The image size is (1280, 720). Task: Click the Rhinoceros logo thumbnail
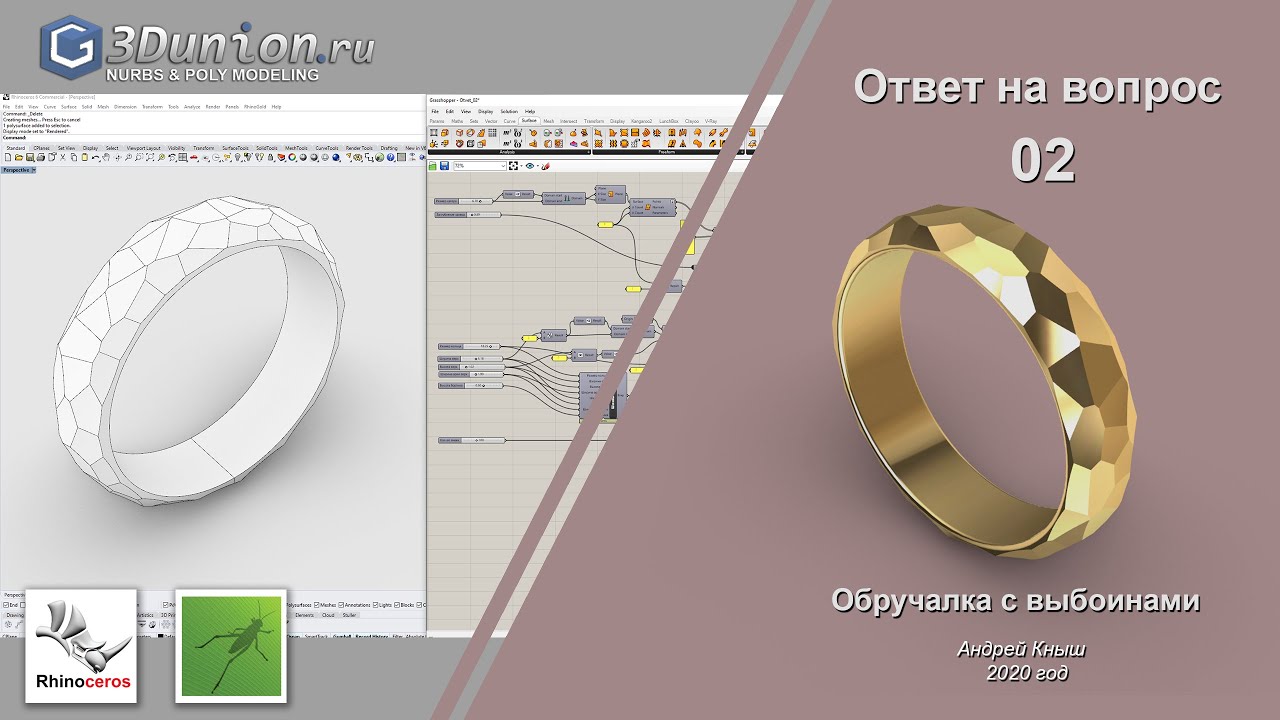pyautogui.click(x=81, y=646)
